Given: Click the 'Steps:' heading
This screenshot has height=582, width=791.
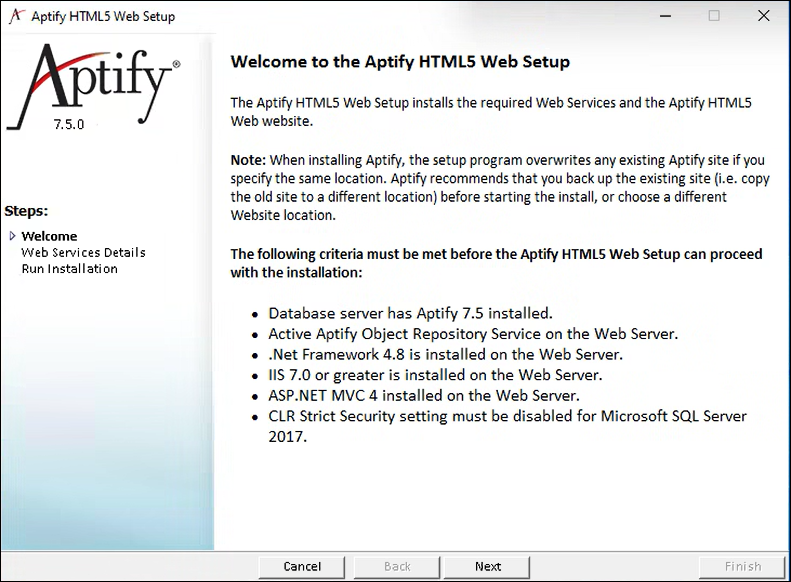Looking at the screenshot, I should pyautogui.click(x=26, y=211).
